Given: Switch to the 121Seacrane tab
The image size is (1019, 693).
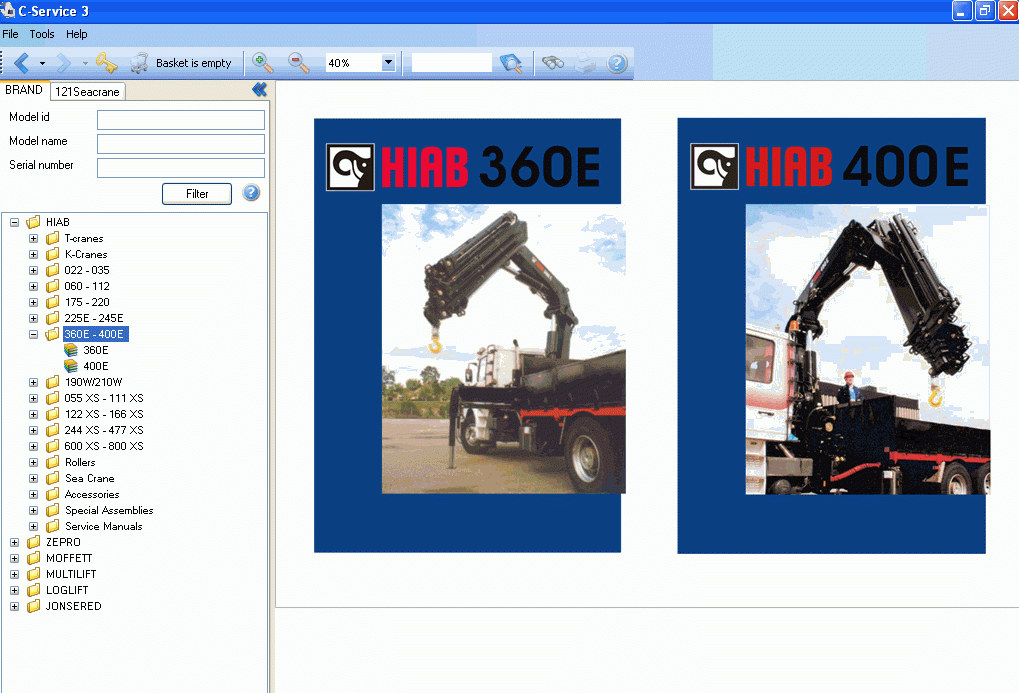Looking at the screenshot, I should click(87, 92).
